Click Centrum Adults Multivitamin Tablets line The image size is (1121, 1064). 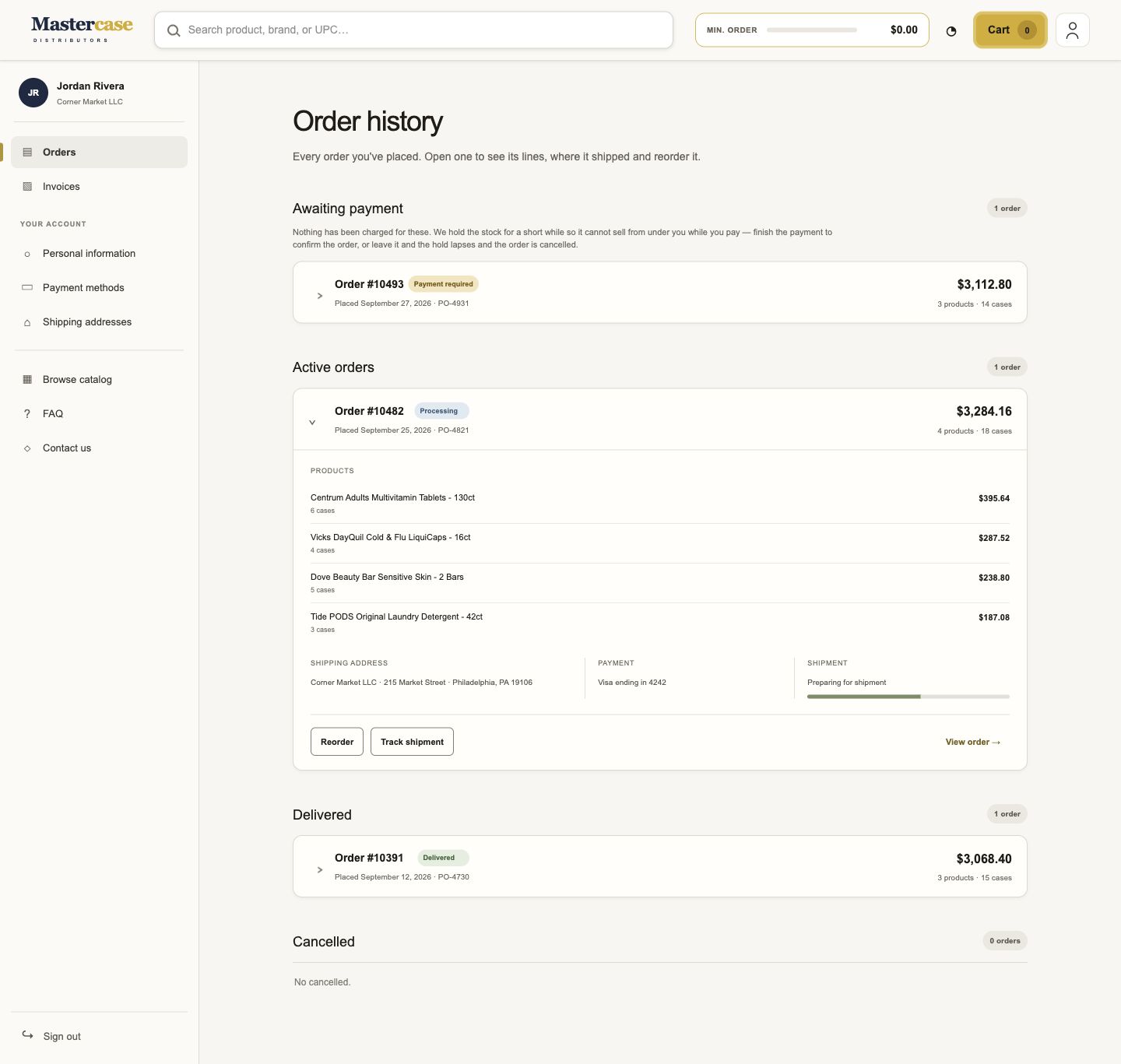pyautogui.click(x=660, y=504)
